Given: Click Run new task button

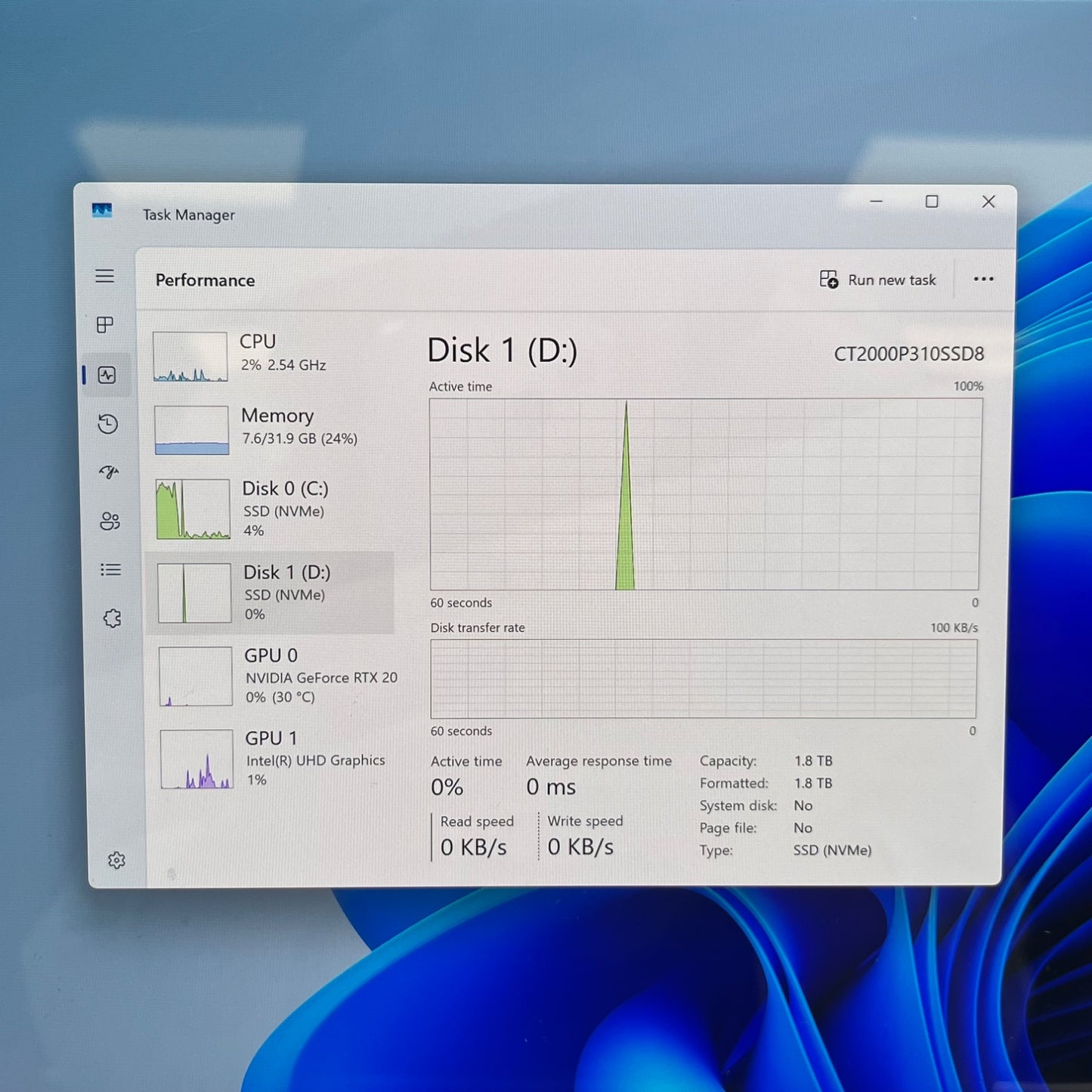Looking at the screenshot, I should [x=878, y=280].
